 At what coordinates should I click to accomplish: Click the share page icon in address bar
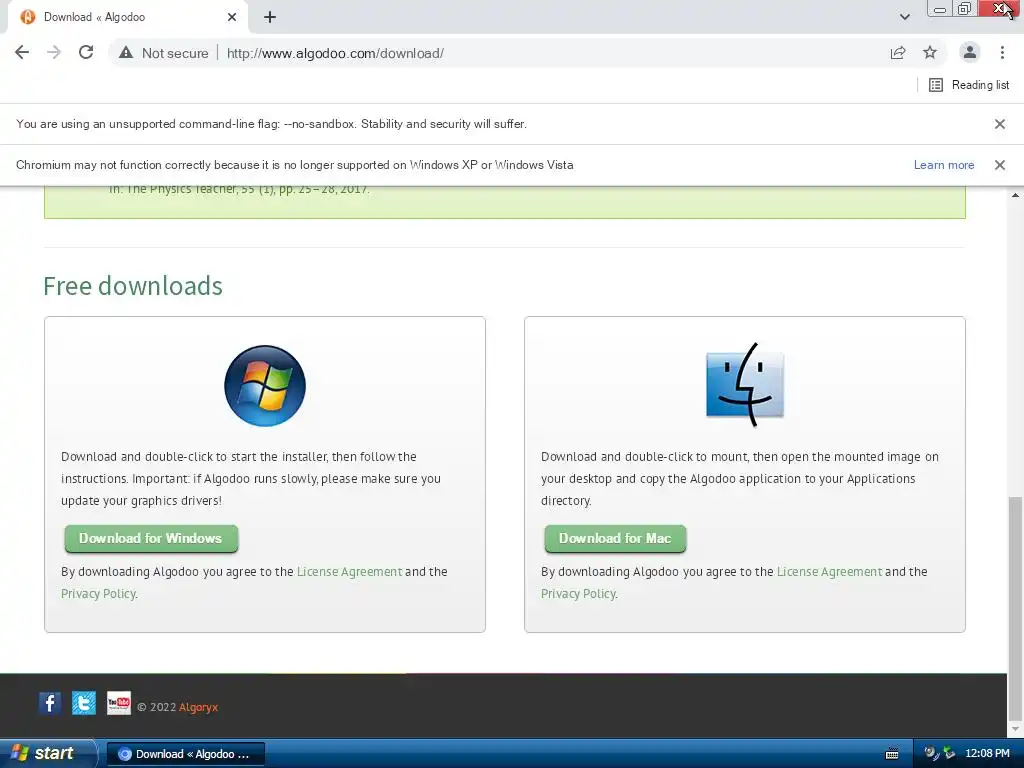[898, 53]
